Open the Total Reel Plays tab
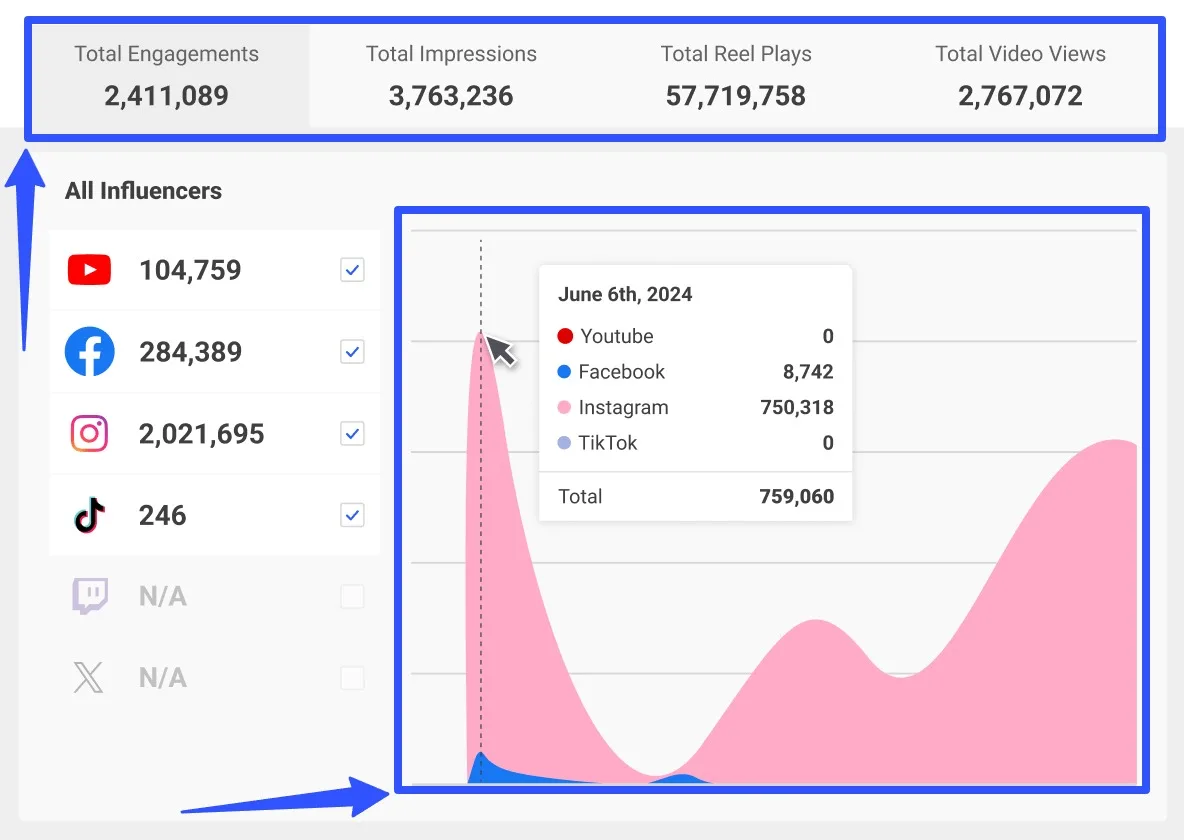 pos(736,75)
